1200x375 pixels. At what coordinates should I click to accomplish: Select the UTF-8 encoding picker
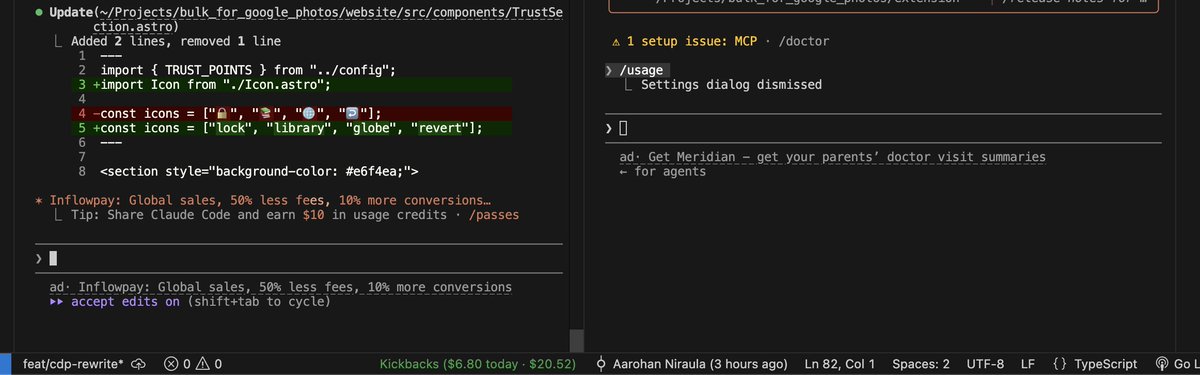tap(985, 364)
